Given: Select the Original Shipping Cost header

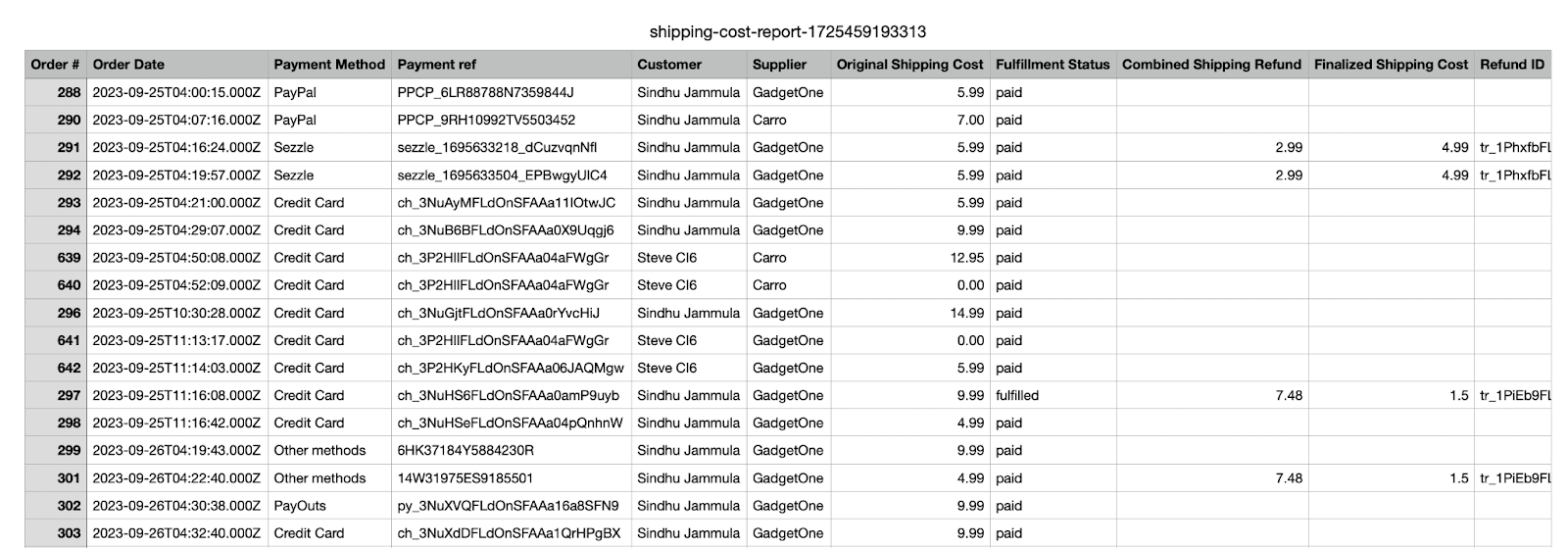Looking at the screenshot, I should point(909,65).
